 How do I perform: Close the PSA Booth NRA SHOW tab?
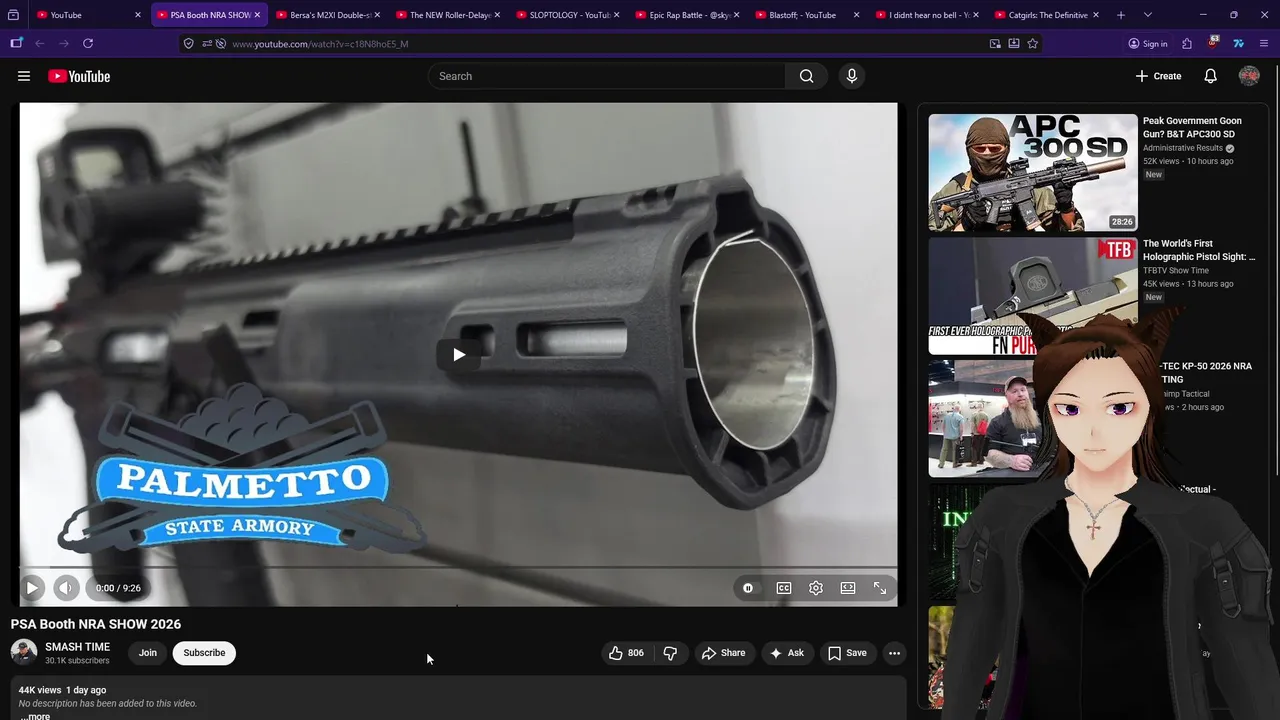[x=257, y=15]
